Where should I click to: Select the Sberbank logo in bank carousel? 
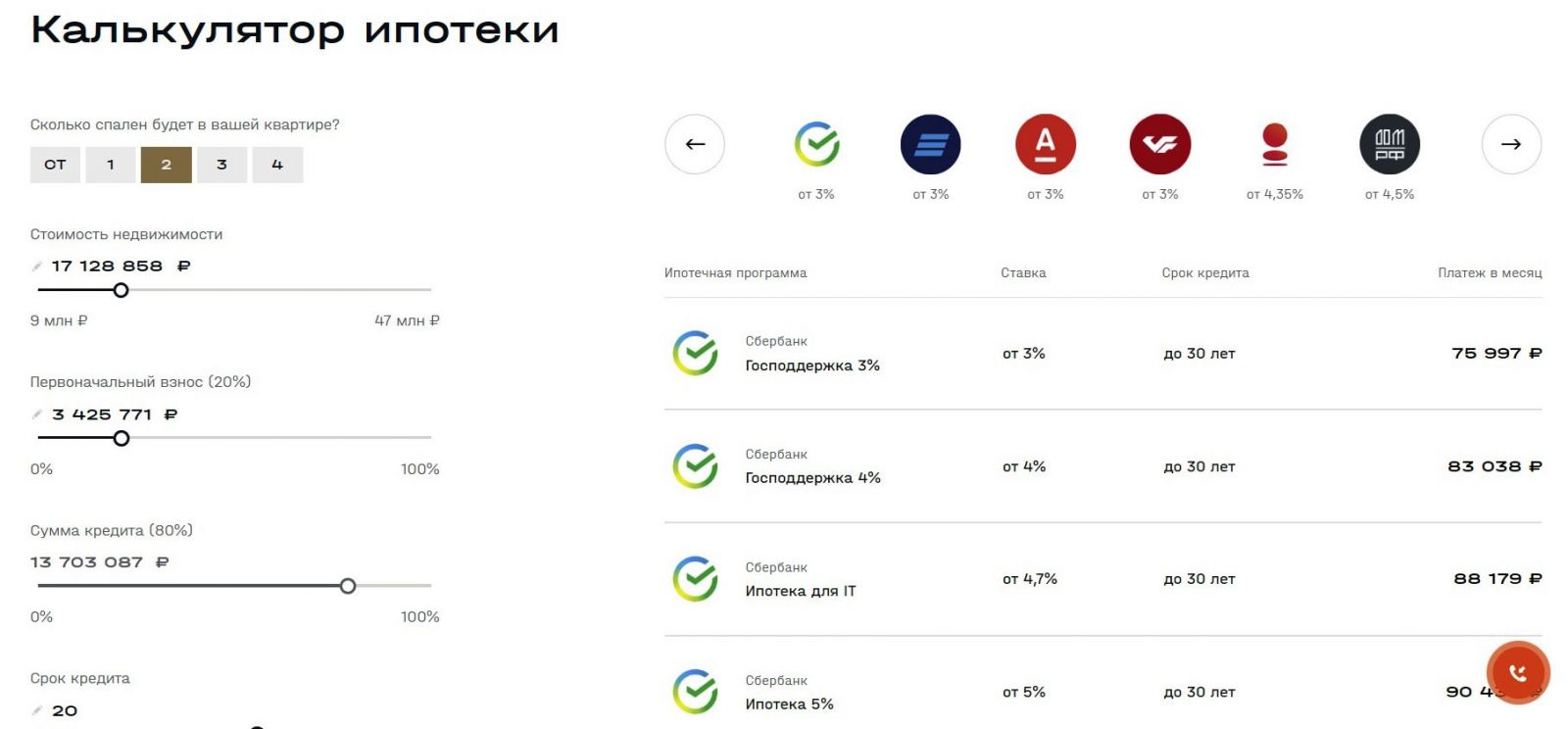pyautogui.click(x=816, y=144)
